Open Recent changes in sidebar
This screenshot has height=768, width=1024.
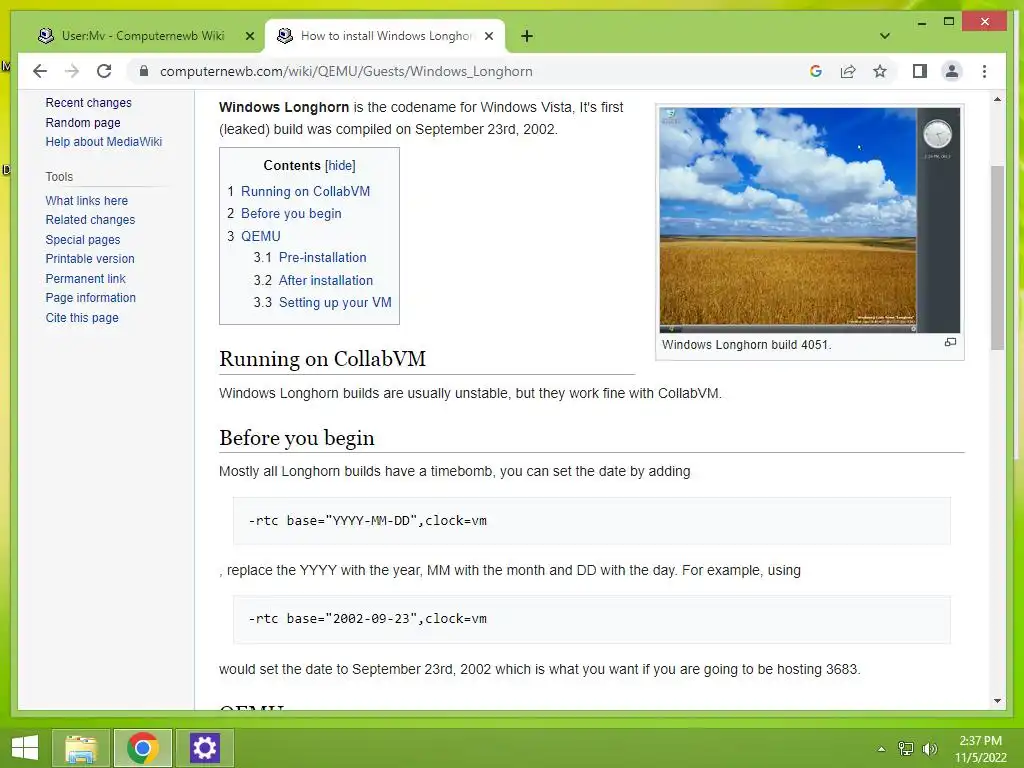point(88,103)
